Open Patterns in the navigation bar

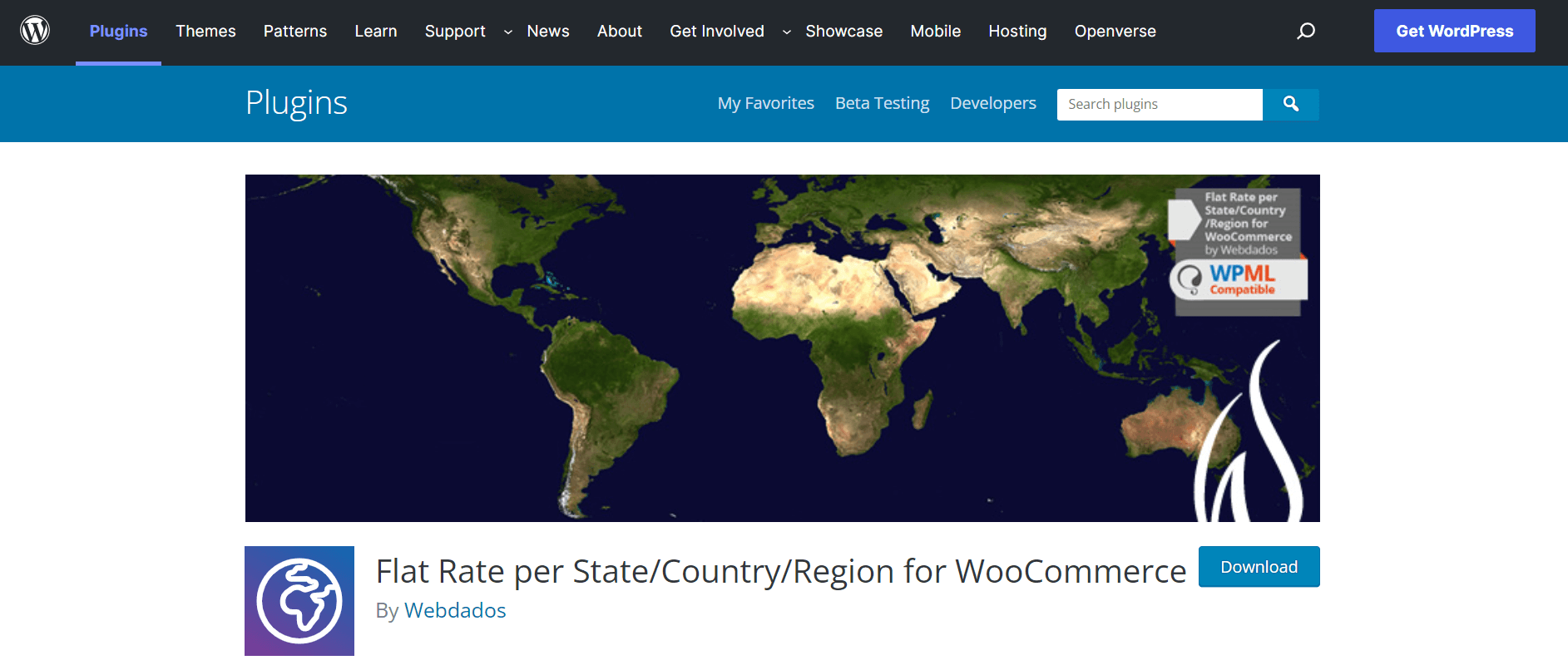(x=295, y=31)
